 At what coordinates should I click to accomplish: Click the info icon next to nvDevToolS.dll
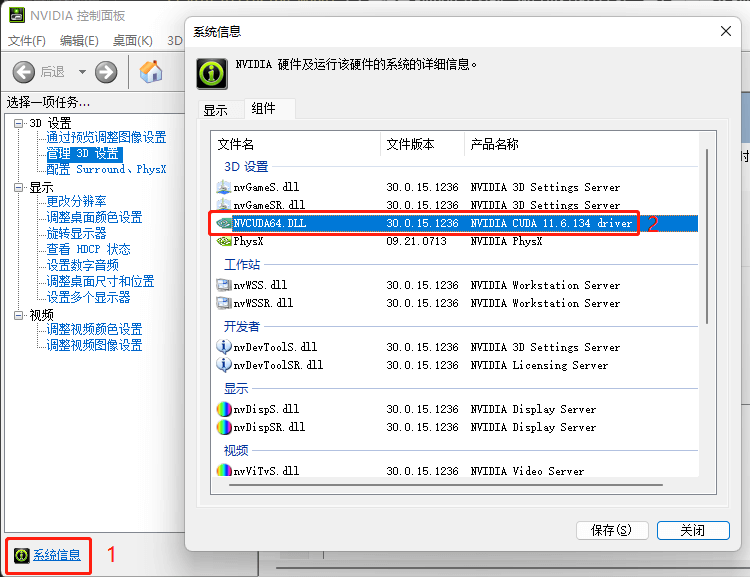(224, 346)
